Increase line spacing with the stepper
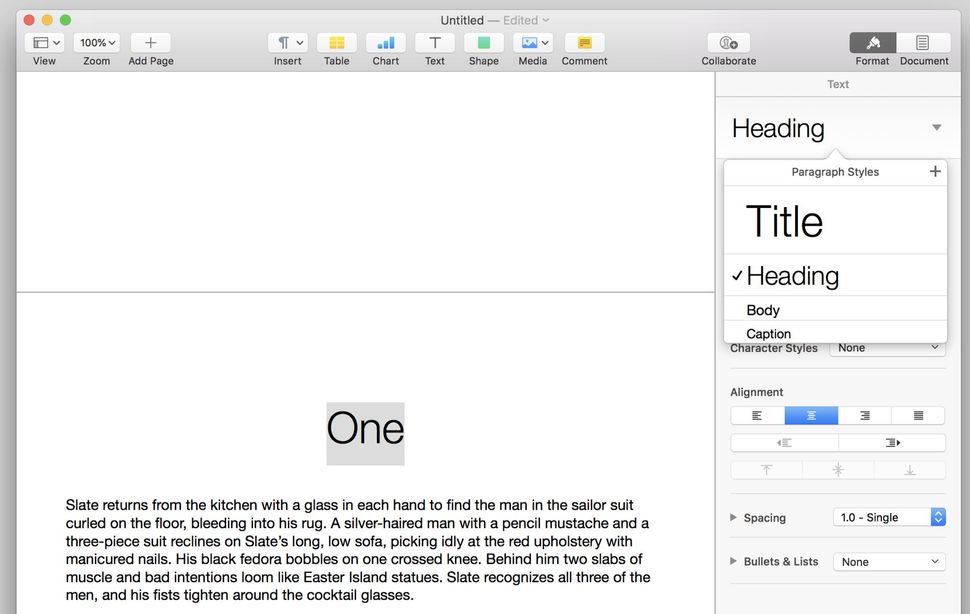970x614 pixels. coord(937,512)
